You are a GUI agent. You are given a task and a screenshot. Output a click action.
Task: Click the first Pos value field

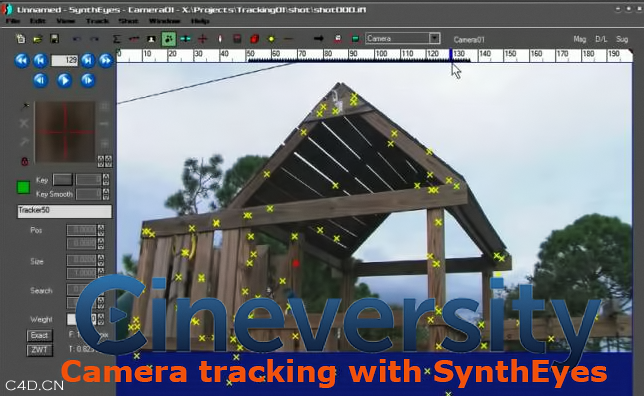click(82, 230)
